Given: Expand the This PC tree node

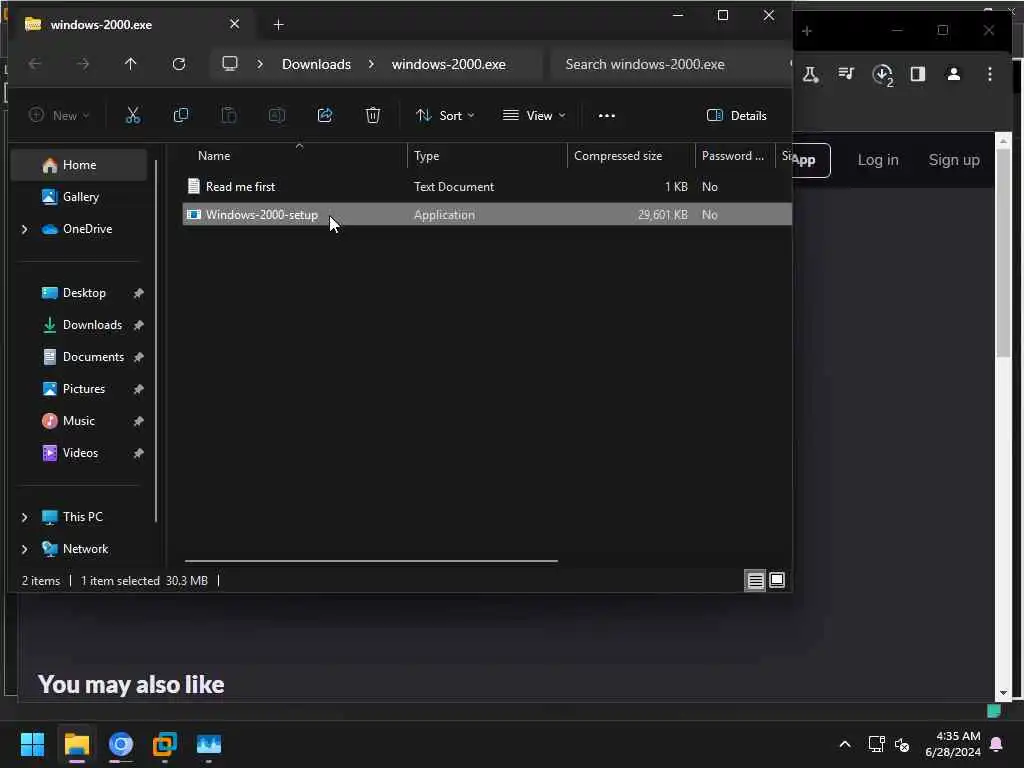Looking at the screenshot, I should [25, 517].
